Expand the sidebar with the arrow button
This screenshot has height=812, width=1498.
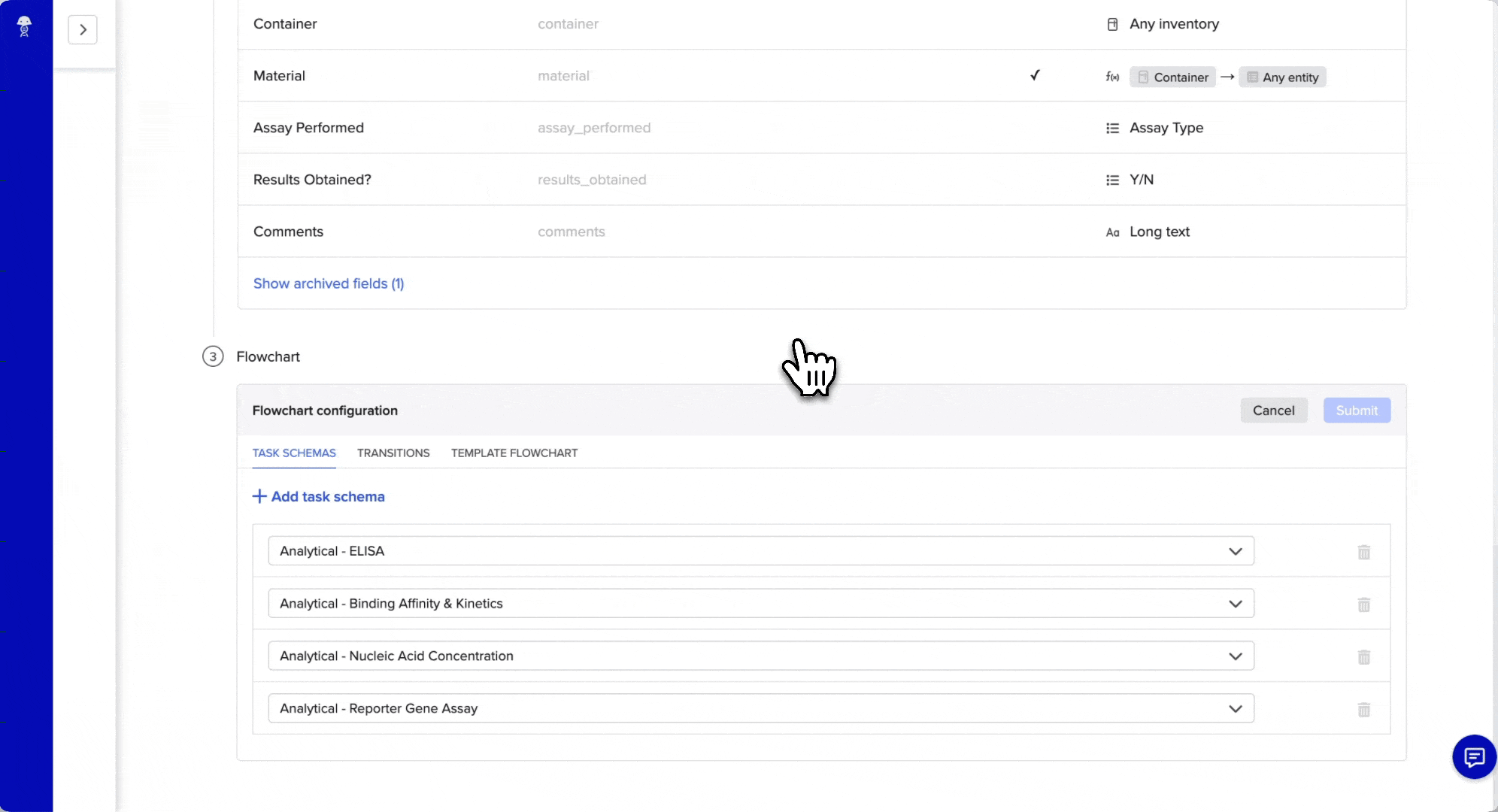[83, 29]
